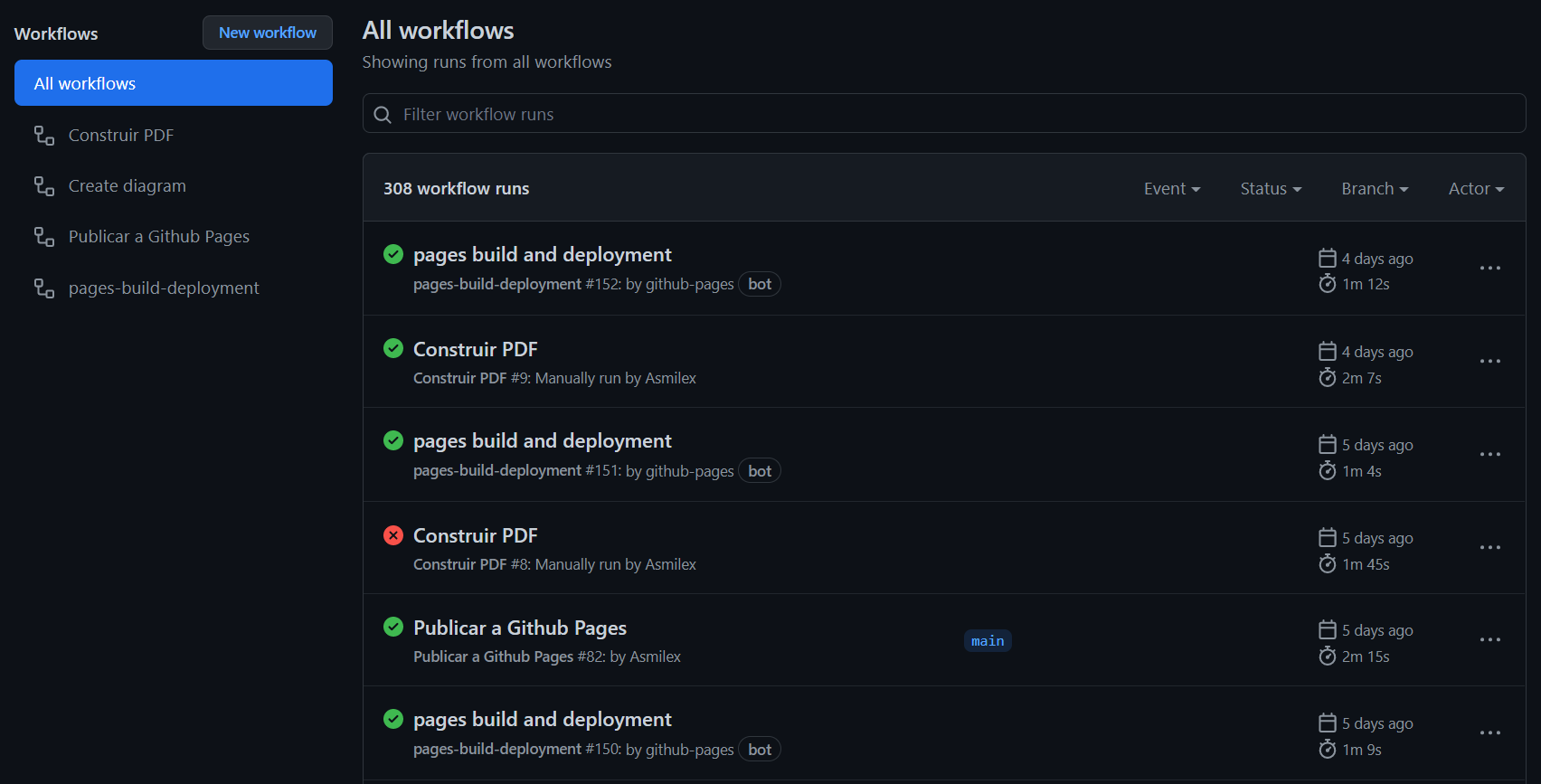1541x784 pixels.
Task: Focus the Filter workflow runs search field
Action: point(944,114)
